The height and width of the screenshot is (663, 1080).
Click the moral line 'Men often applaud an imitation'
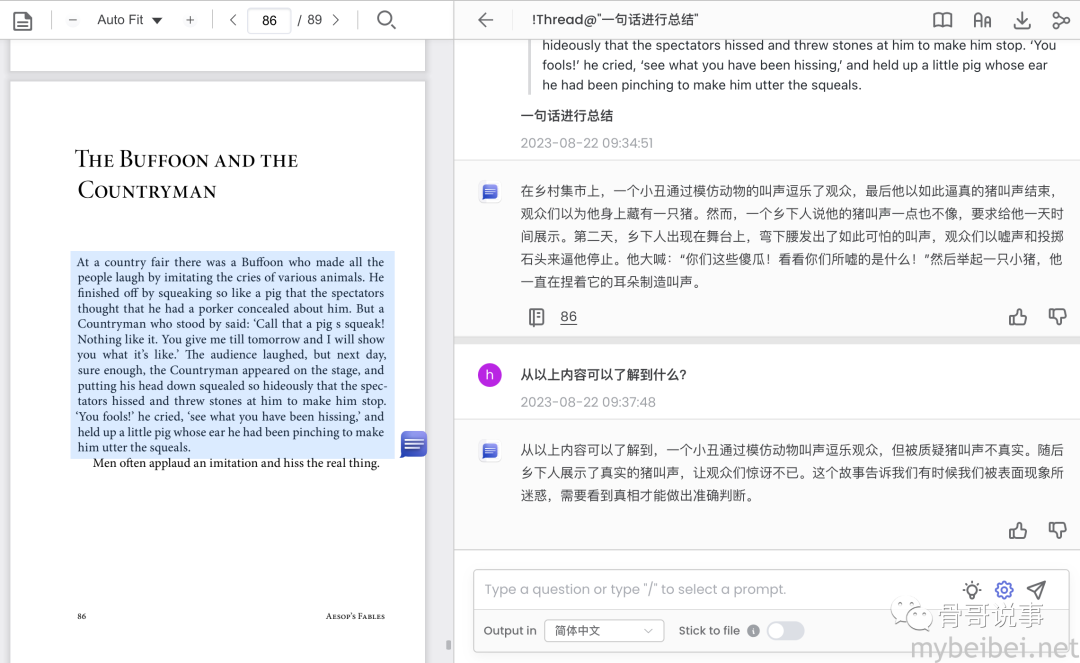pos(236,463)
